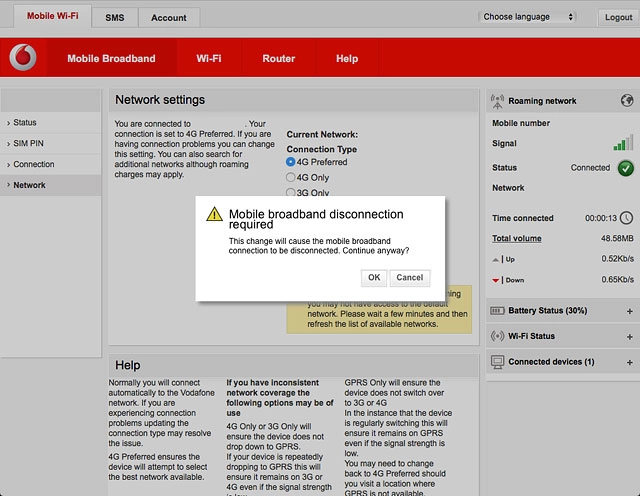The image size is (640, 496).
Task: Click the 00:00:13 time connected value
Action: (601, 218)
